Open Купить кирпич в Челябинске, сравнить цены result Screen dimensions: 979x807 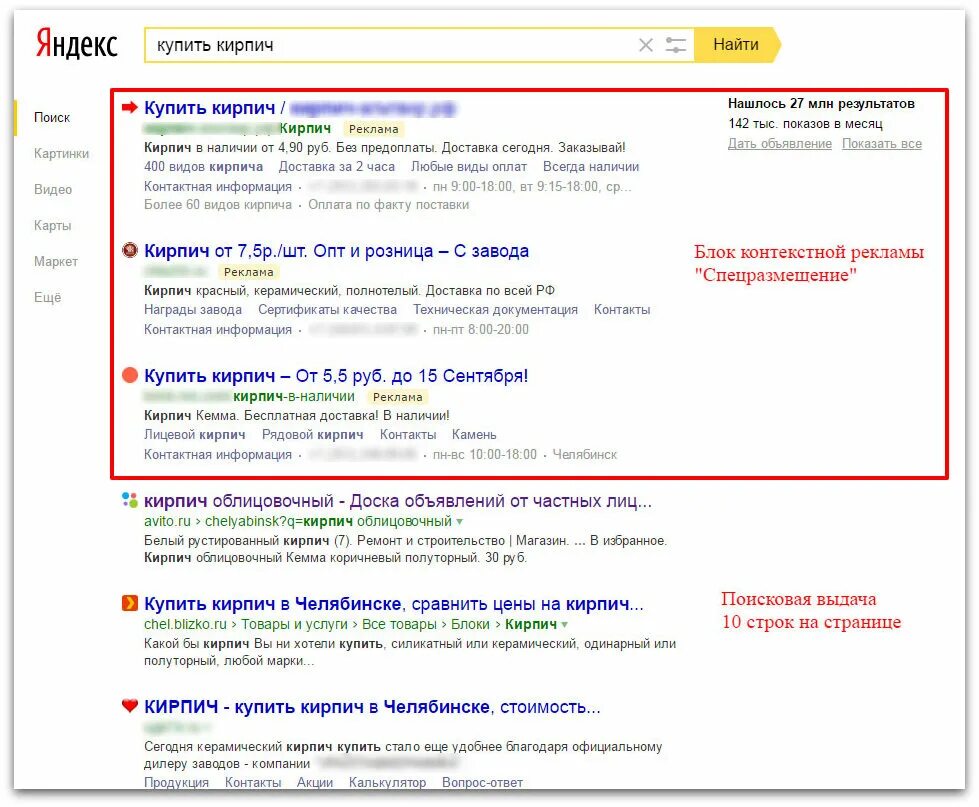pos(394,604)
